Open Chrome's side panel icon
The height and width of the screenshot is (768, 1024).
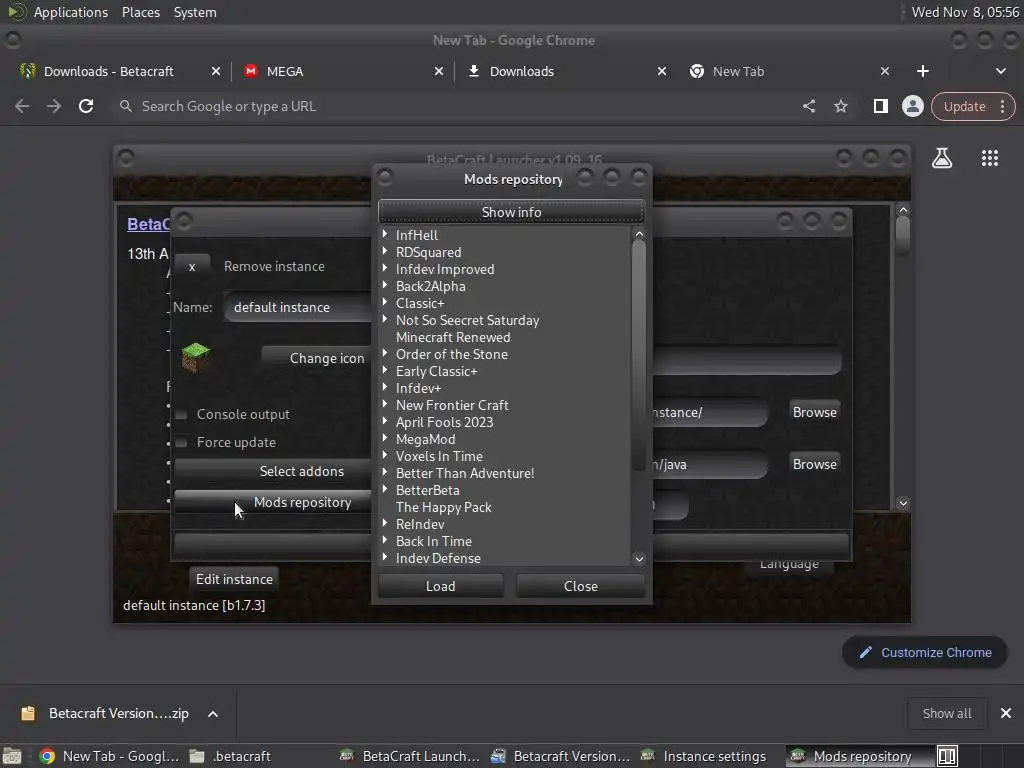coord(880,106)
